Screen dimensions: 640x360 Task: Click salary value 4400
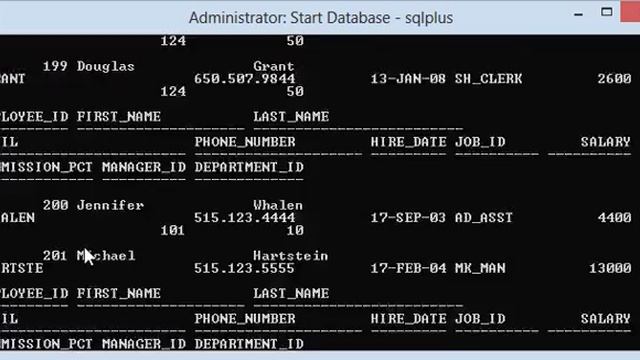click(614, 218)
